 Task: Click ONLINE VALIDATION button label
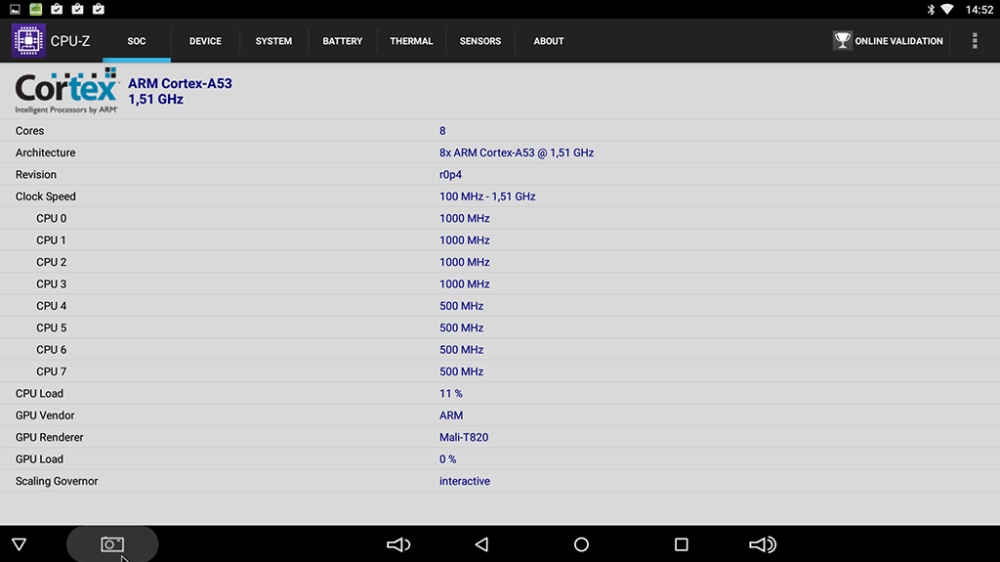[x=899, y=41]
